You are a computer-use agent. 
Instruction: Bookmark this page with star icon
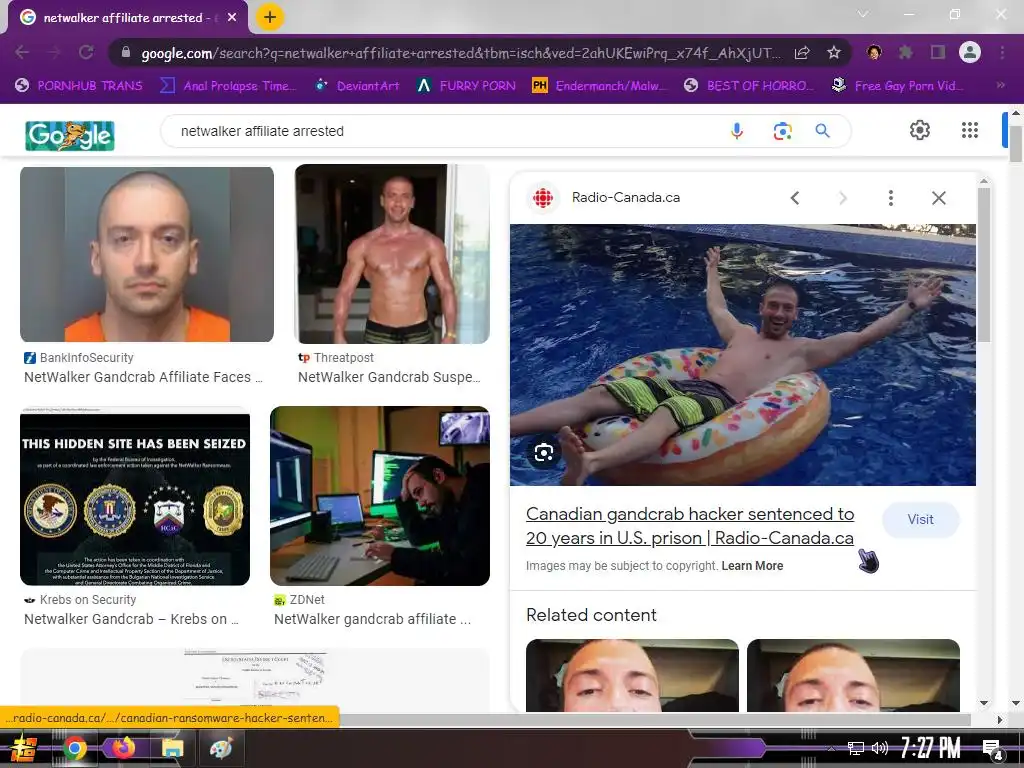834,52
